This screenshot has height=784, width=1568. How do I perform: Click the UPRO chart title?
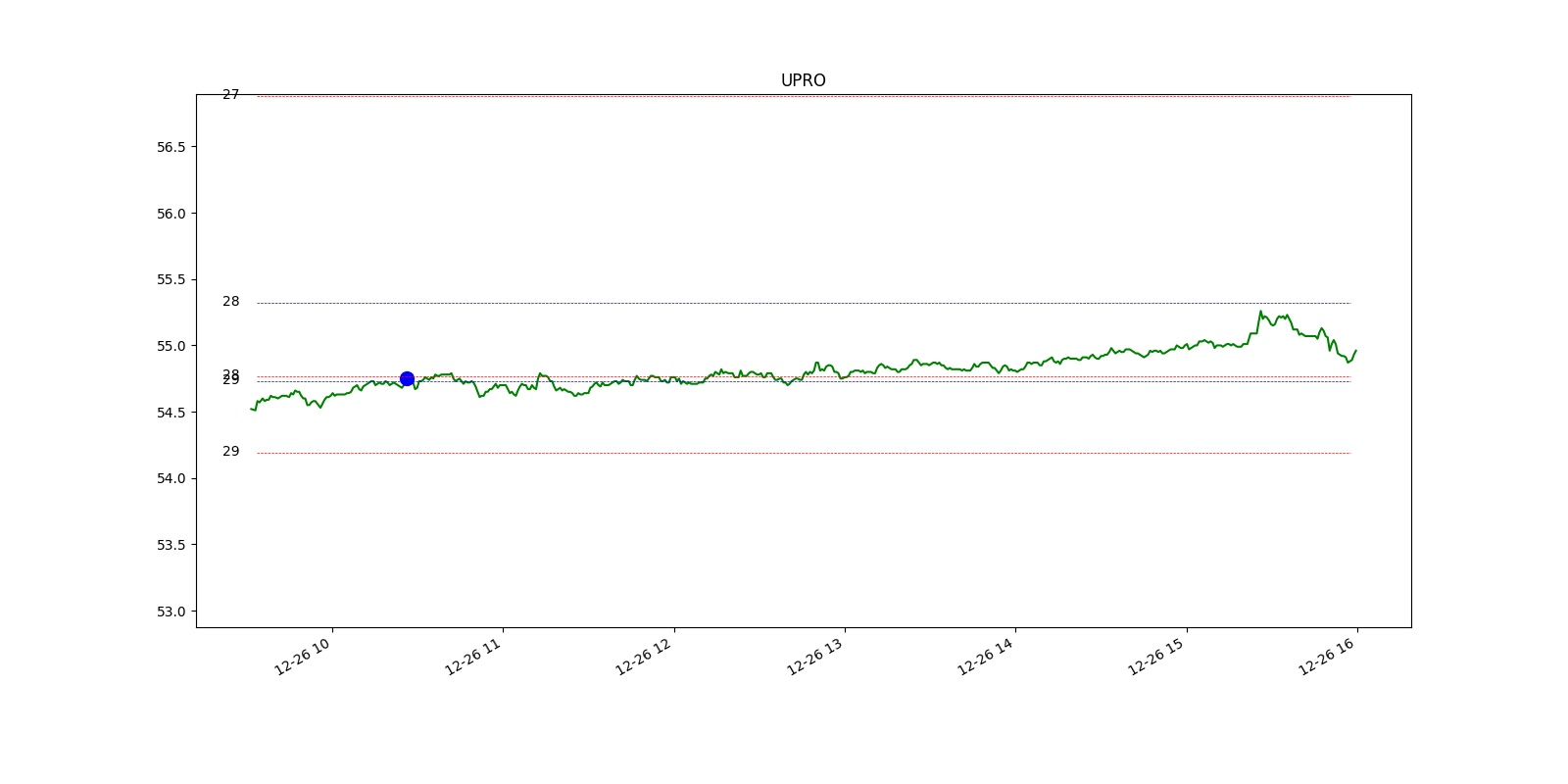(803, 80)
